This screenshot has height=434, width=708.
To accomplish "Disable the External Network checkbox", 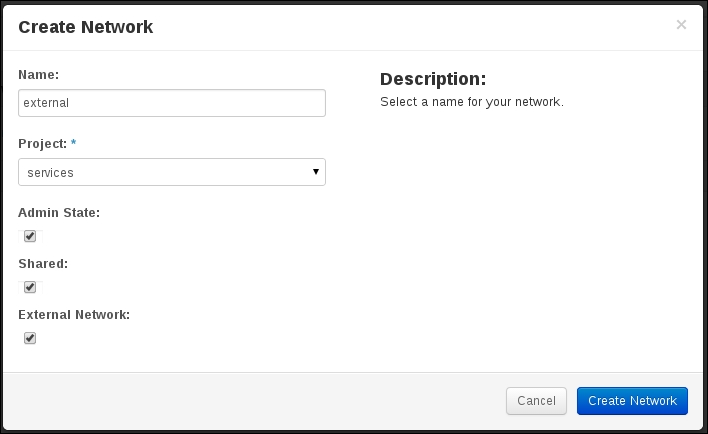I will click(x=30, y=338).
